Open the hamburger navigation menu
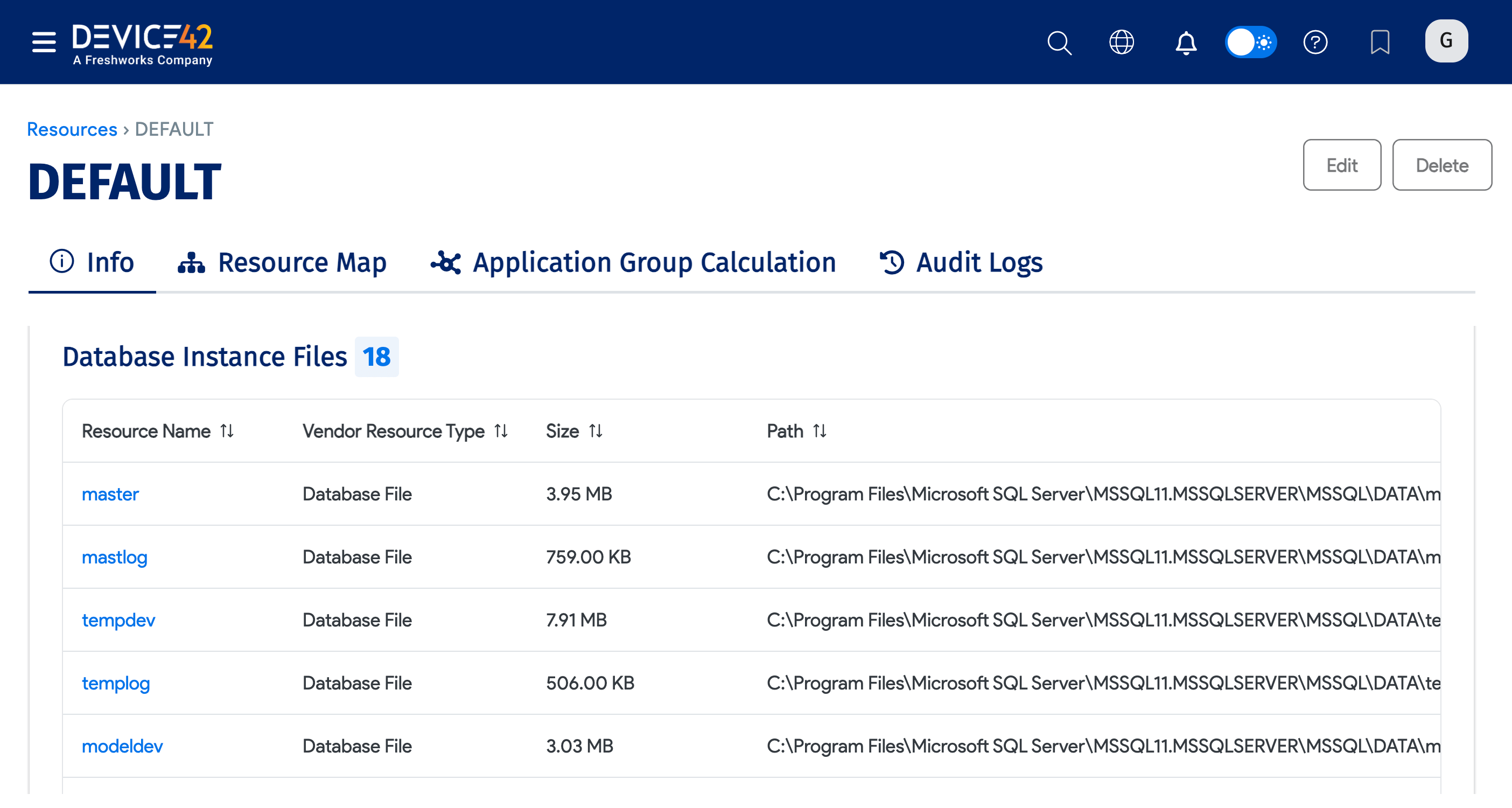The width and height of the screenshot is (1512, 808). point(43,41)
